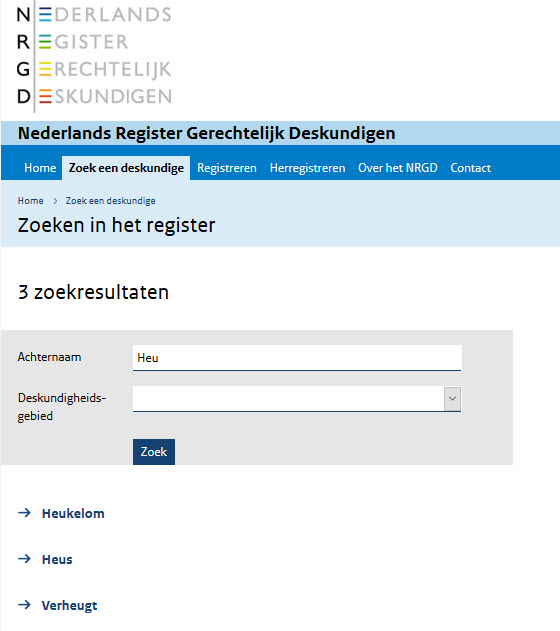560x631 pixels.
Task: Open the Heukelom search result
Action: click(73, 513)
